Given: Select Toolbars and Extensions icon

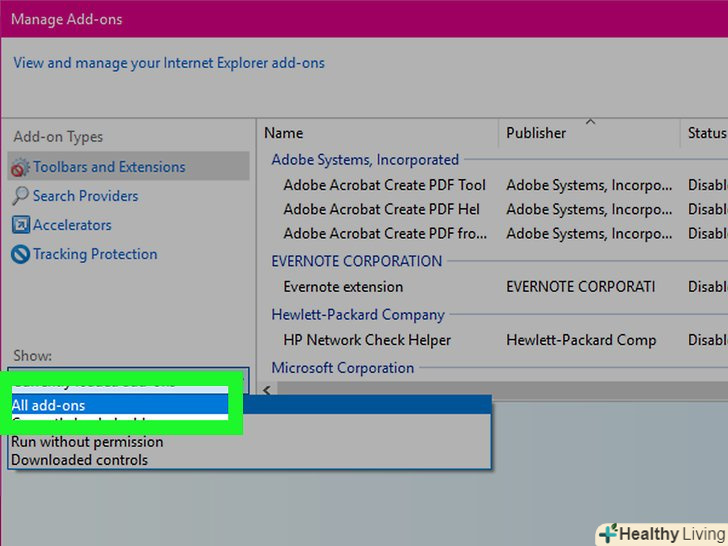Looking at the screenshot, I should [20, 168].
